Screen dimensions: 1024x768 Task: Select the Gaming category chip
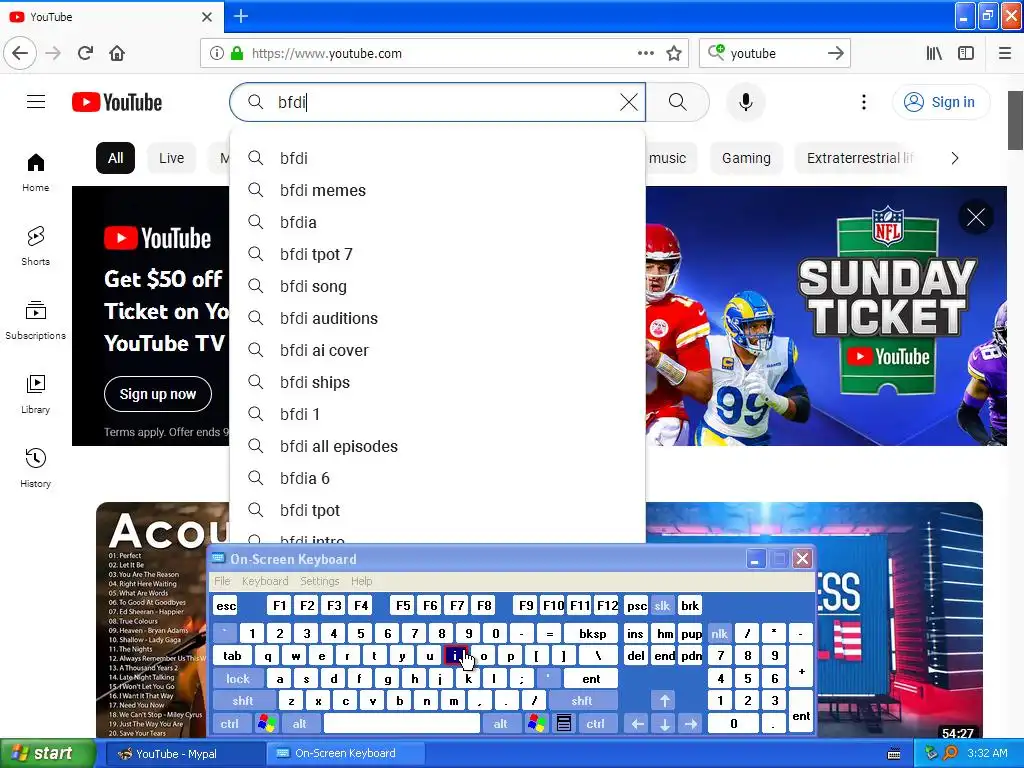[x=746, y=158]
